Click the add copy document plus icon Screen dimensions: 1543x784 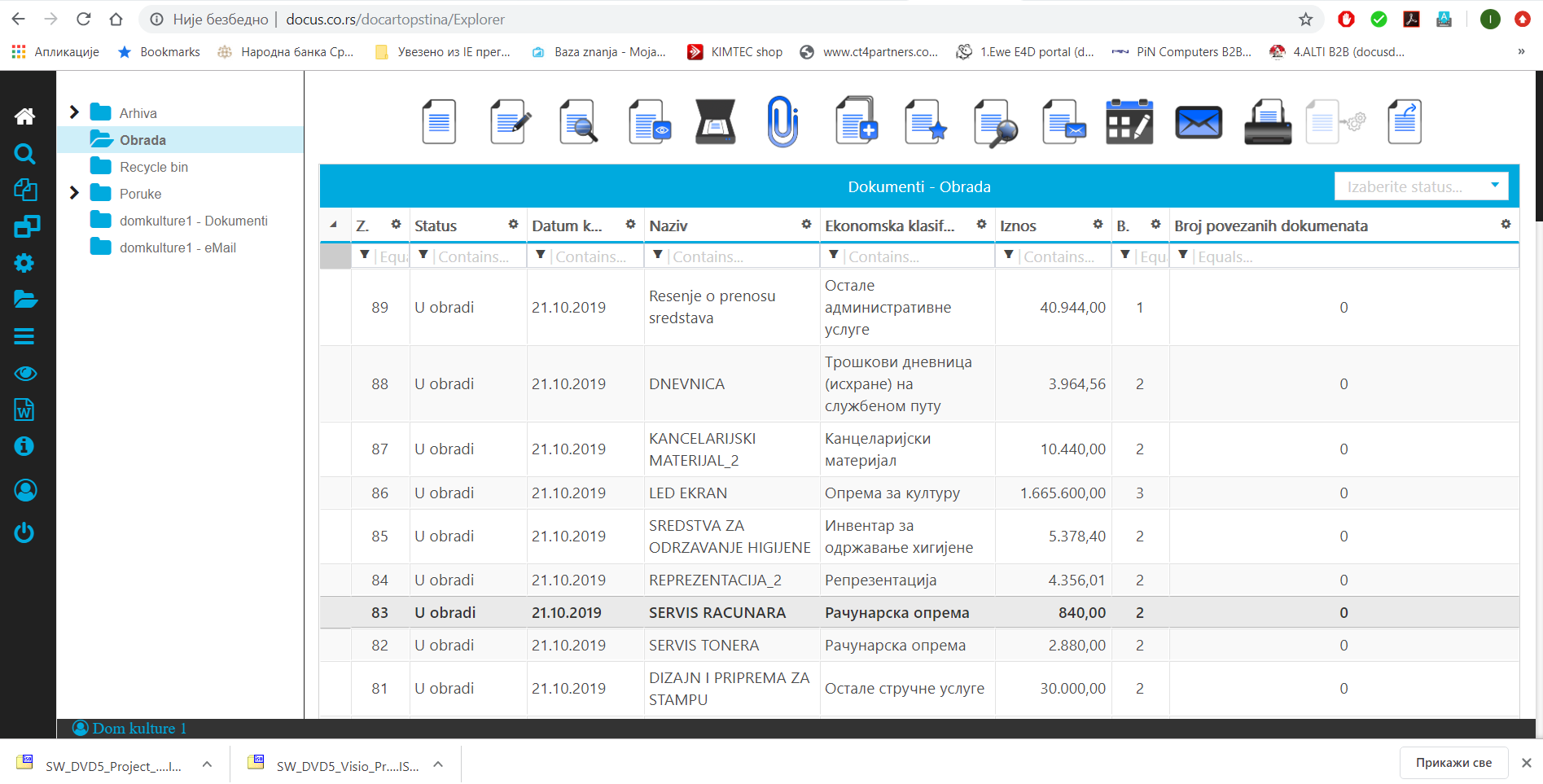857,120
